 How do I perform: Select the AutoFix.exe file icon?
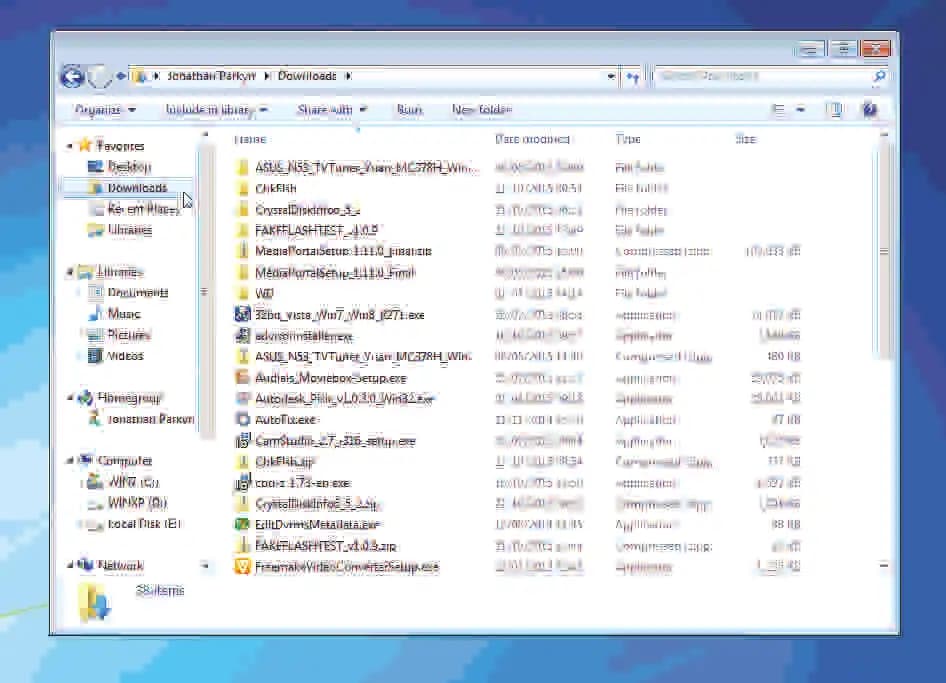point(241,420)
